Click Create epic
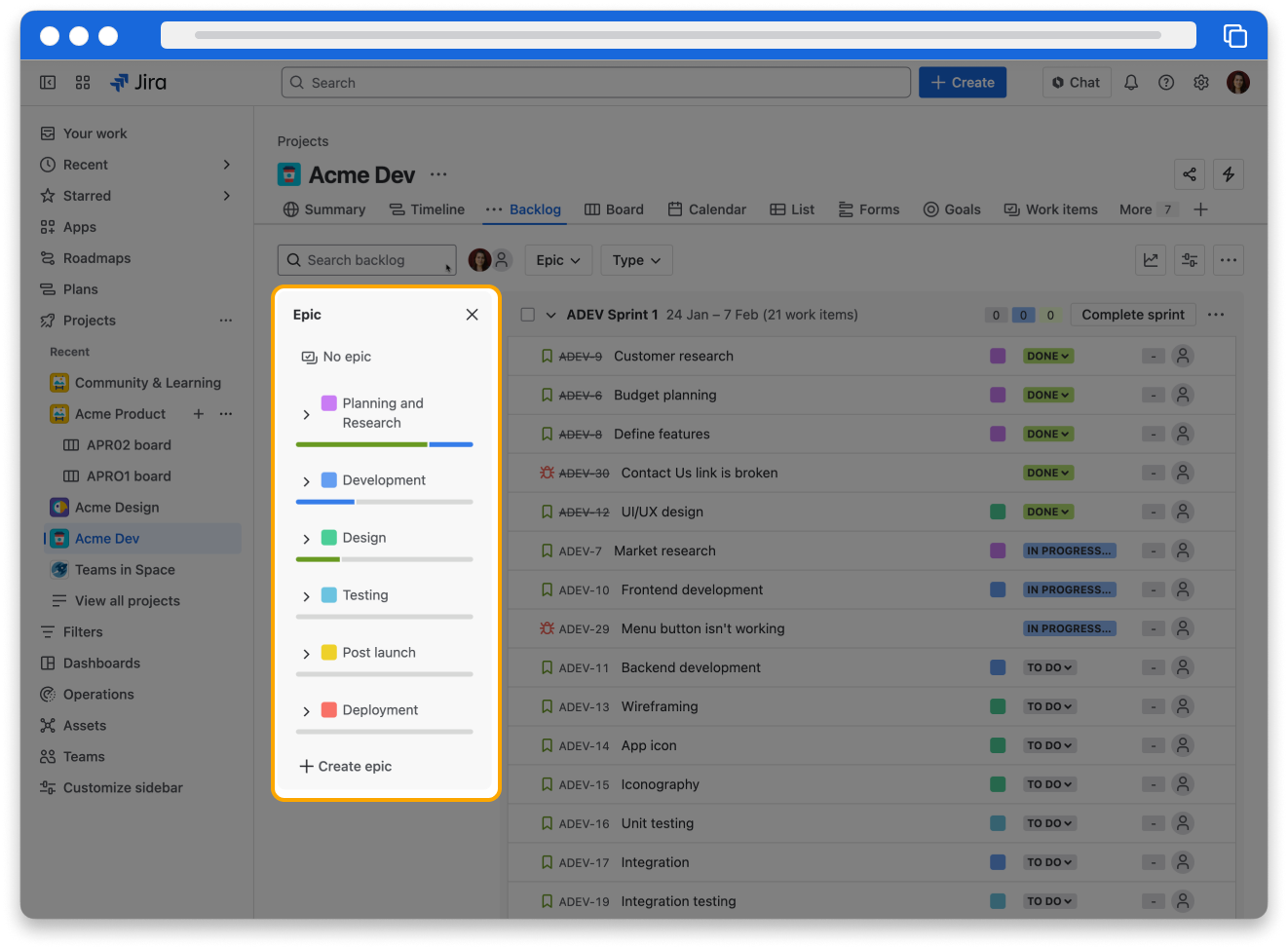Image resolution: width=1288 pixels, height=949 pixels. (x=345, y=767)
